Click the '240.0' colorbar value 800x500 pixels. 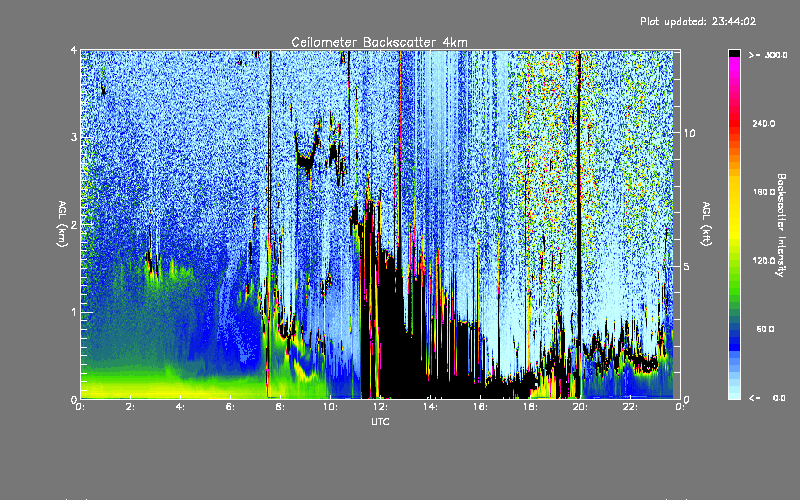[764, 123]
